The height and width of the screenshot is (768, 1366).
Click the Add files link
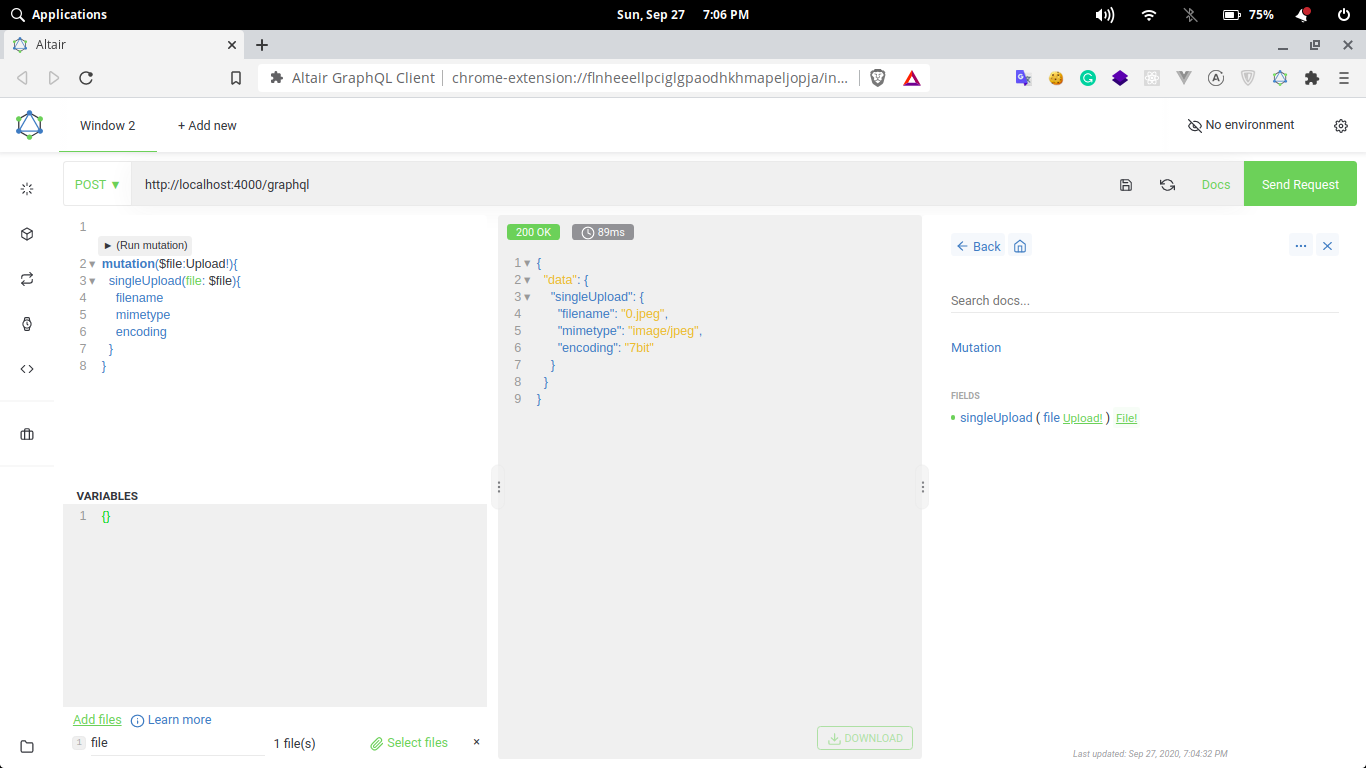(96, 719)
